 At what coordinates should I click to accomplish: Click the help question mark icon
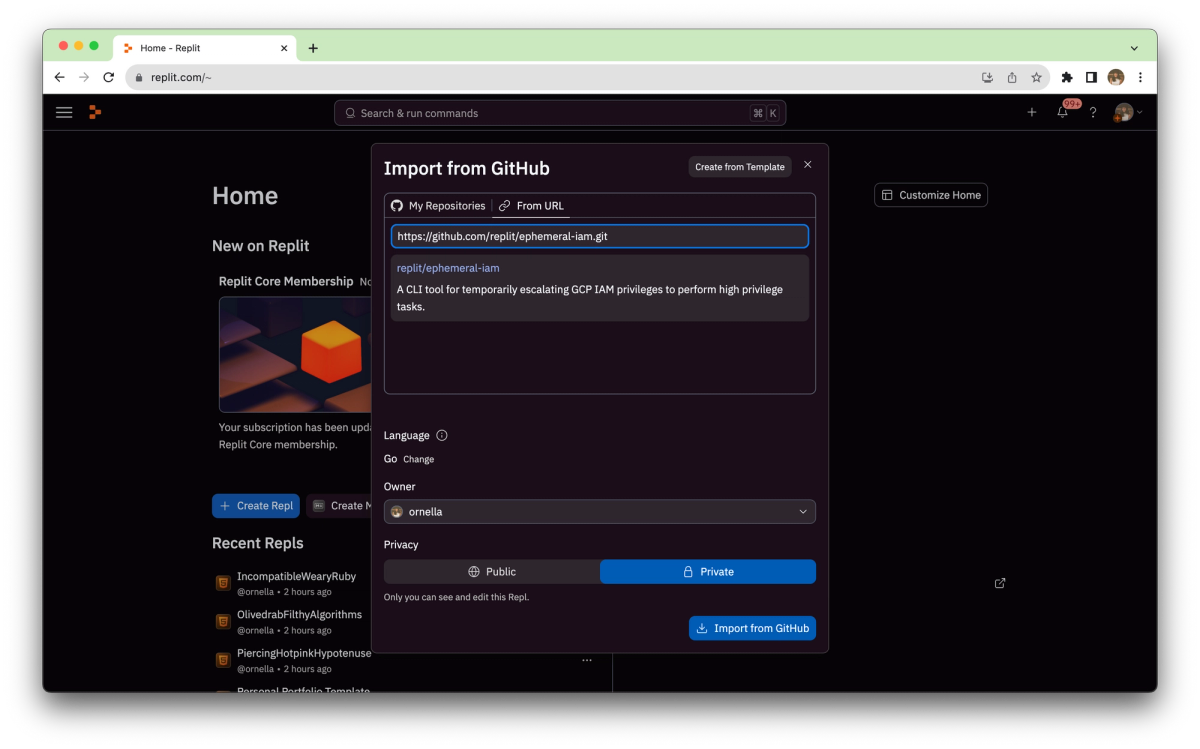point(1092,112)
